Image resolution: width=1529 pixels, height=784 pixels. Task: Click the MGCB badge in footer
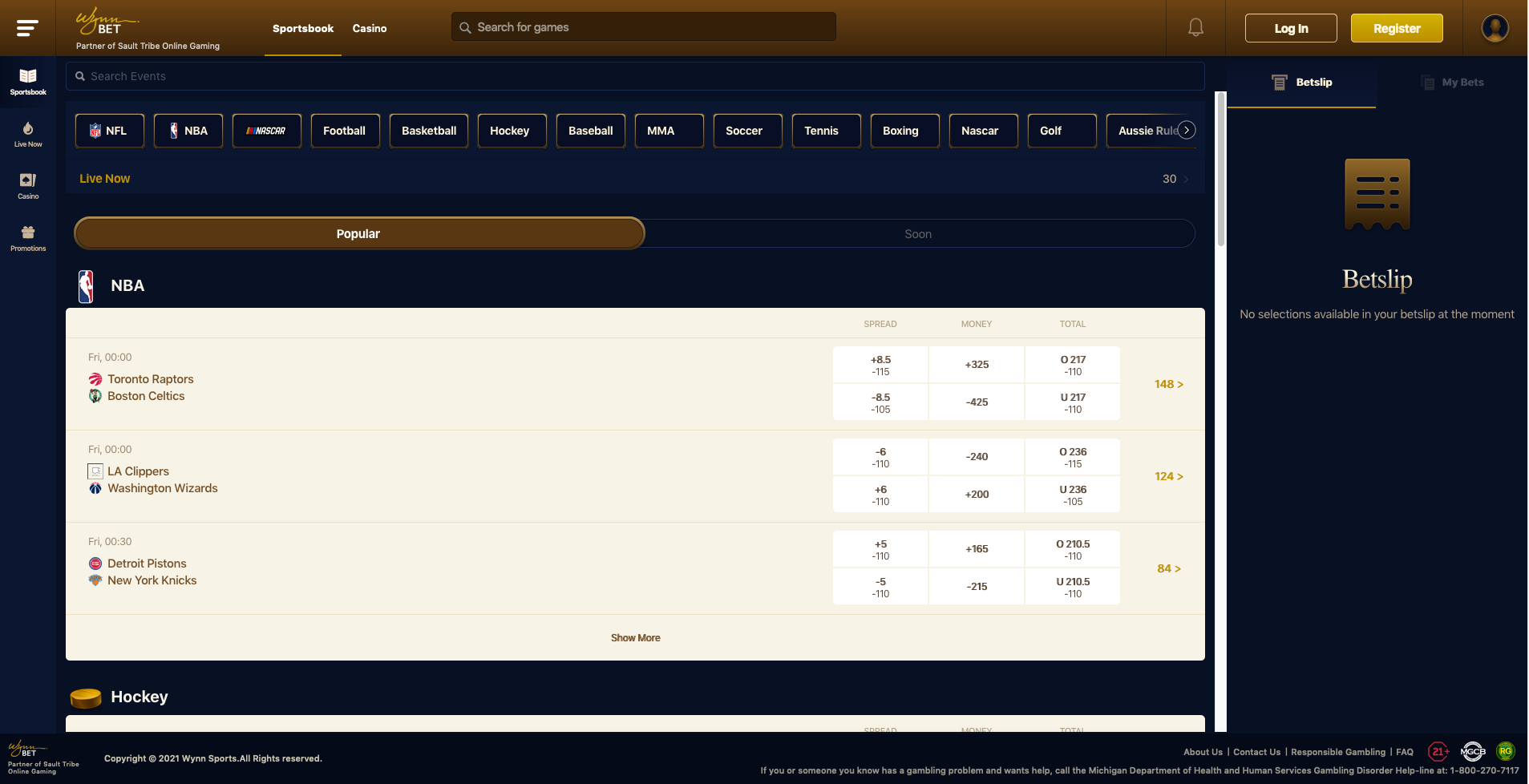pyautogui.click(x=1473, y=752)
